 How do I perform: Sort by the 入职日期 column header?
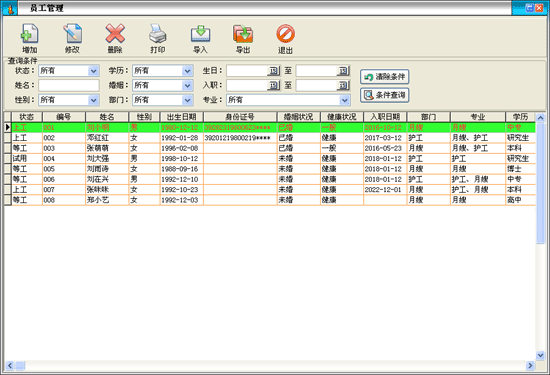click(x=385, y=117)
